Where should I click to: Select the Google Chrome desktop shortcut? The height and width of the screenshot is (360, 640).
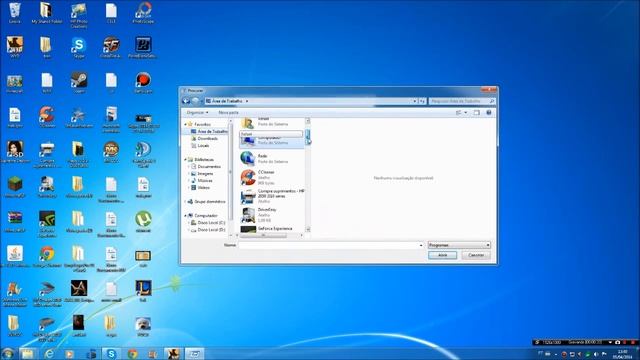pyautogui.click(x=47, y=257)
